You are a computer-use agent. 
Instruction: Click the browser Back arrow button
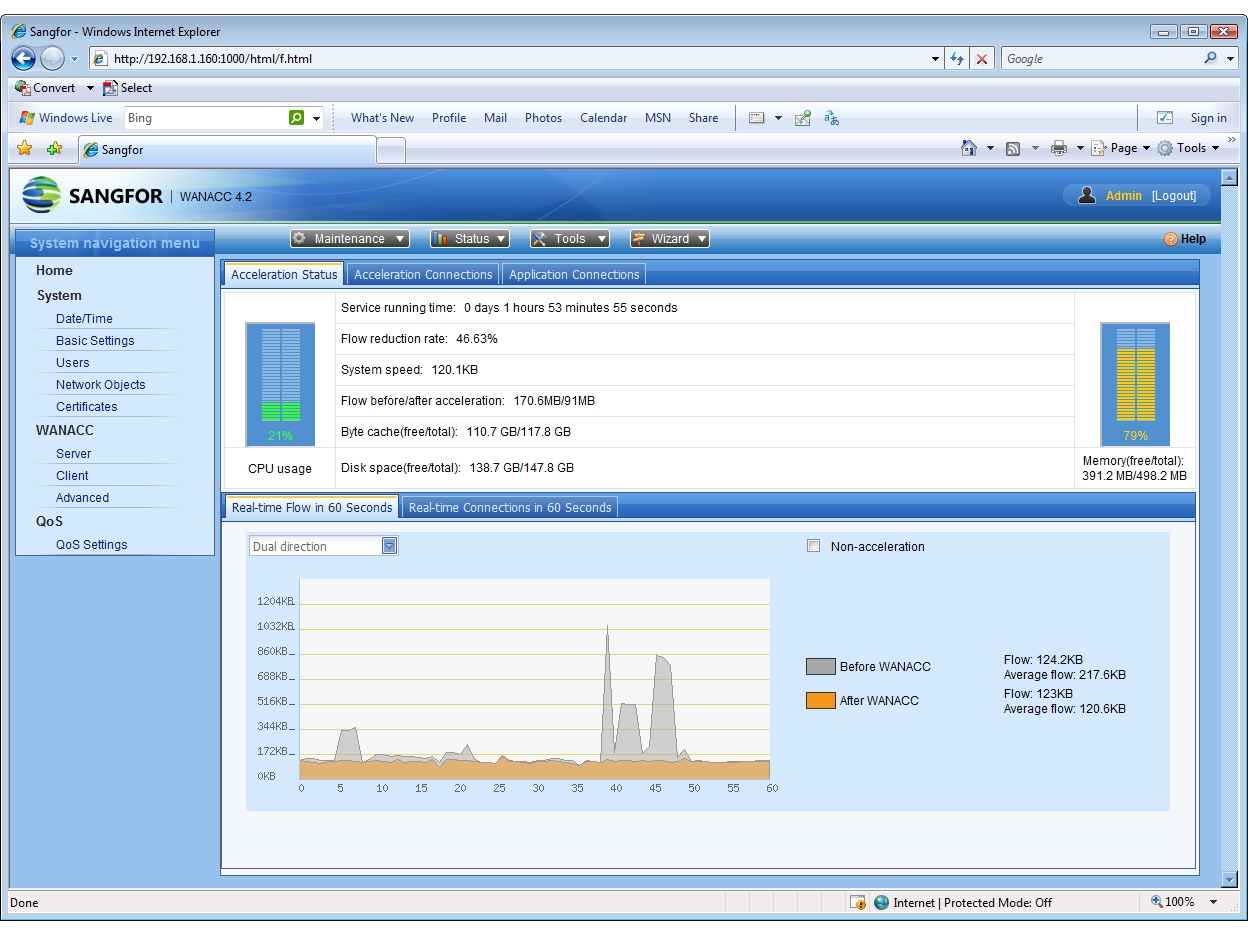(x=24, y=58)
